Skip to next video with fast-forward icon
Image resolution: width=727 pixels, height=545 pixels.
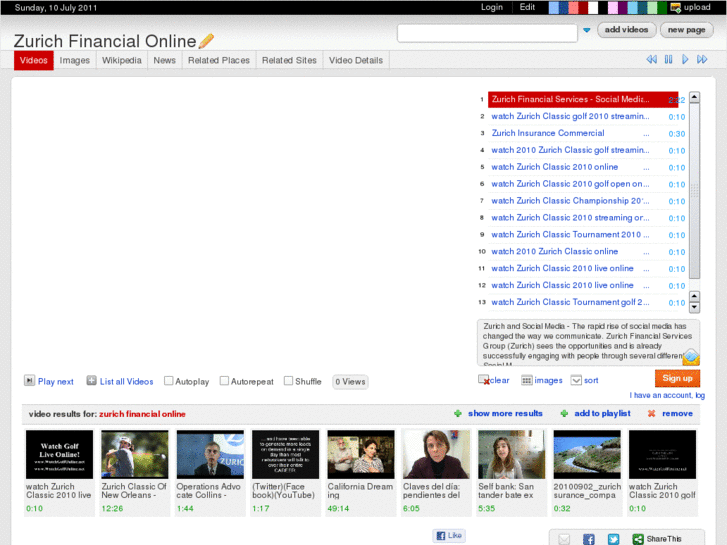pos(702,59)
